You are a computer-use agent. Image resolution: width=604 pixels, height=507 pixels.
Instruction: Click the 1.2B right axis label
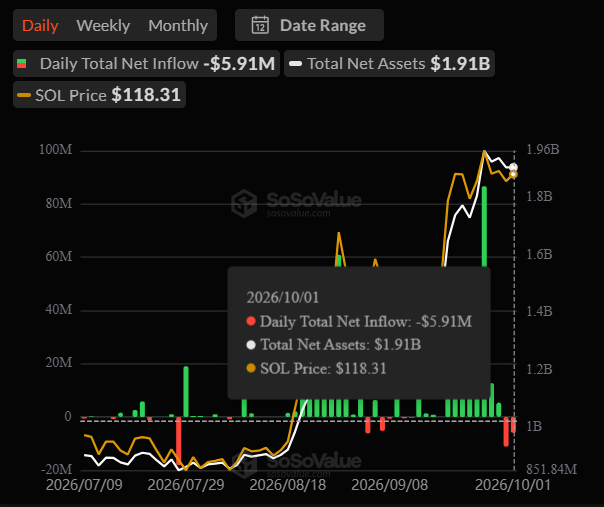(539, 369)
